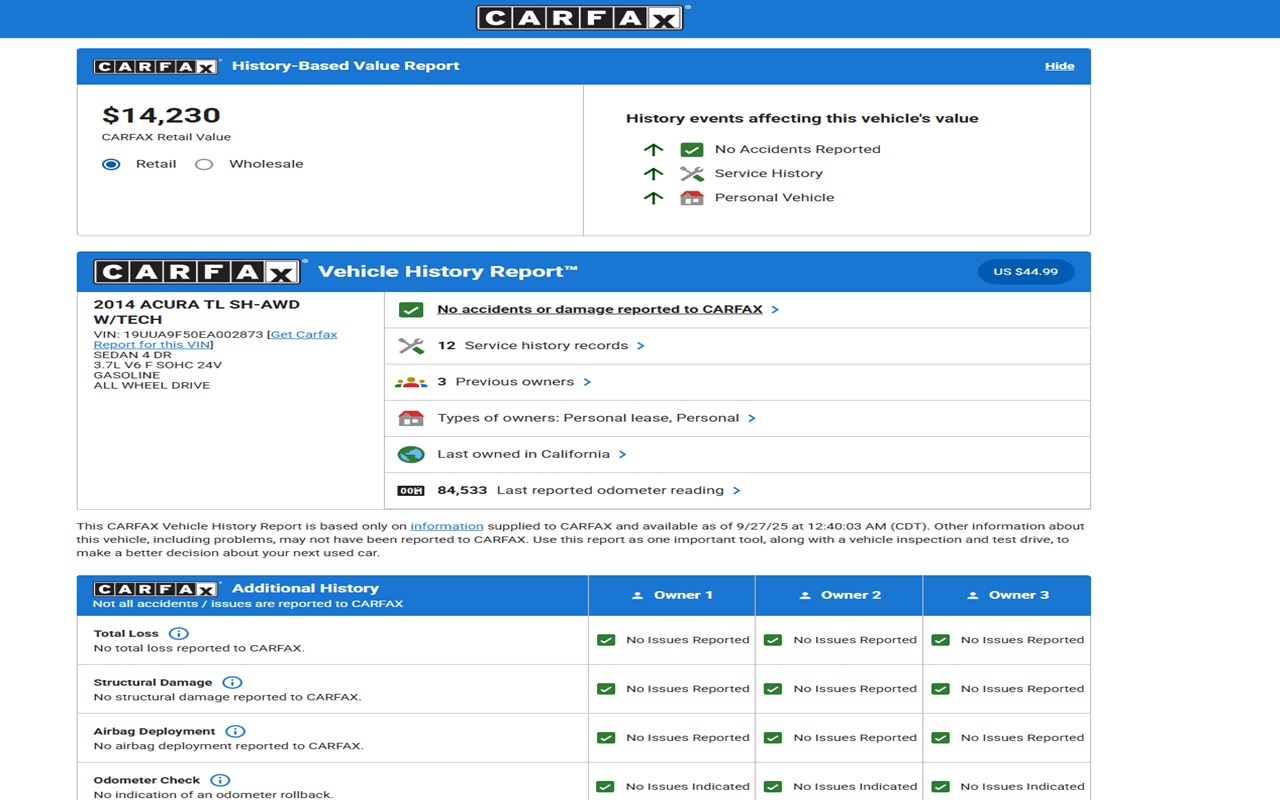
Task: Click up arrow beside Personal Vehicle
Action: [653, 198]
